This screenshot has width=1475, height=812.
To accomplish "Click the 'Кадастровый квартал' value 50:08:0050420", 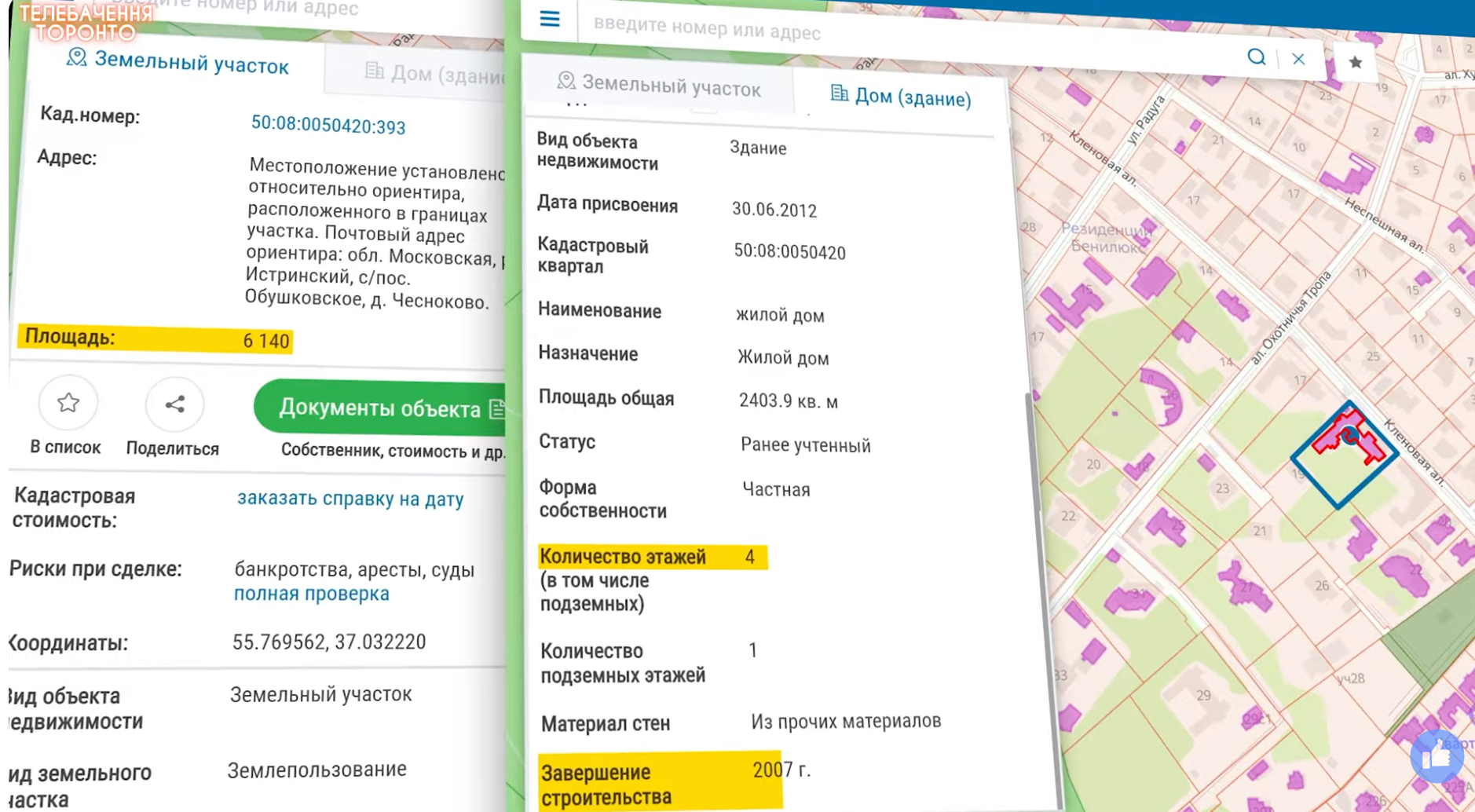I will [x=790, y=253].
